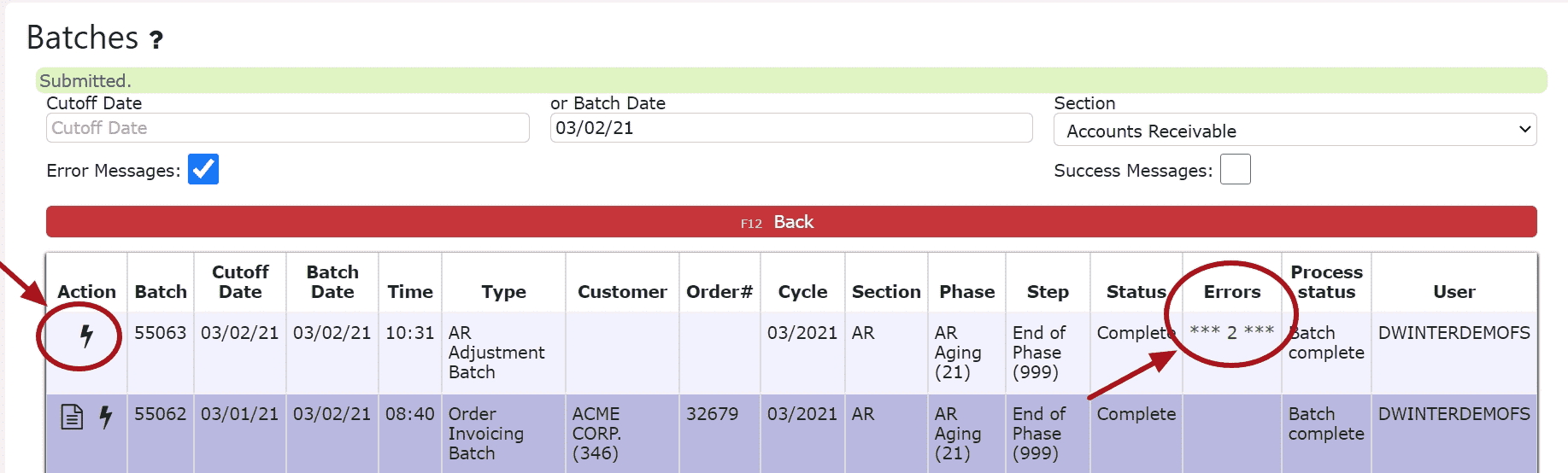Click the Batch column header
This screenshot has width=1568, height=473.
[161, 292]
